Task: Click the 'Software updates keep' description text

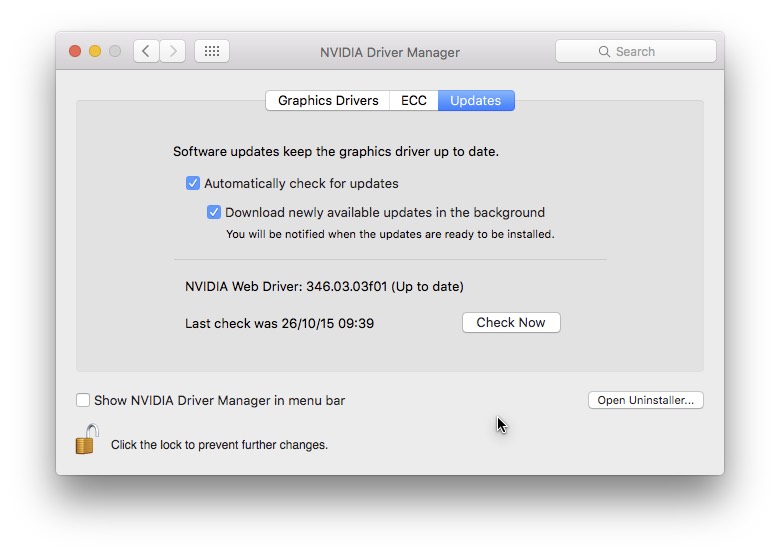Action: 336,151
